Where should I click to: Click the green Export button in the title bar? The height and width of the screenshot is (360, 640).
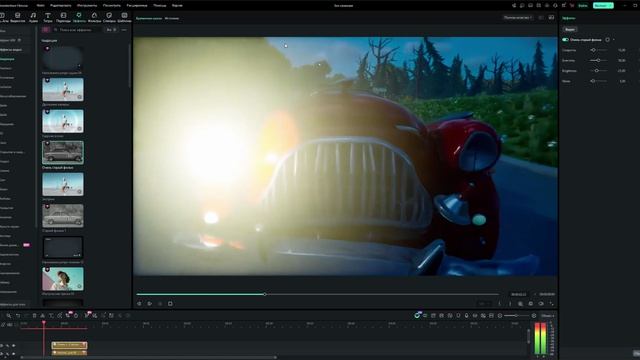pos(603,6)
